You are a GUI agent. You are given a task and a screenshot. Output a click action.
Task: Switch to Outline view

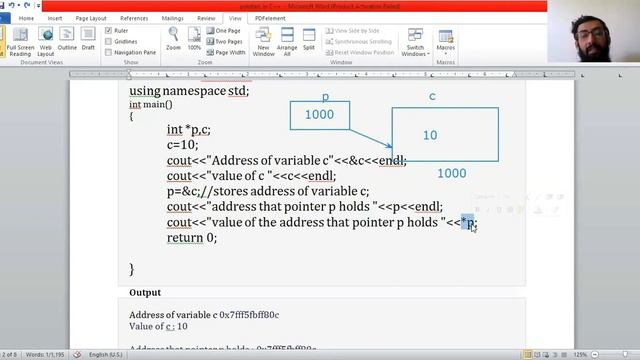[x=67, y=39]
